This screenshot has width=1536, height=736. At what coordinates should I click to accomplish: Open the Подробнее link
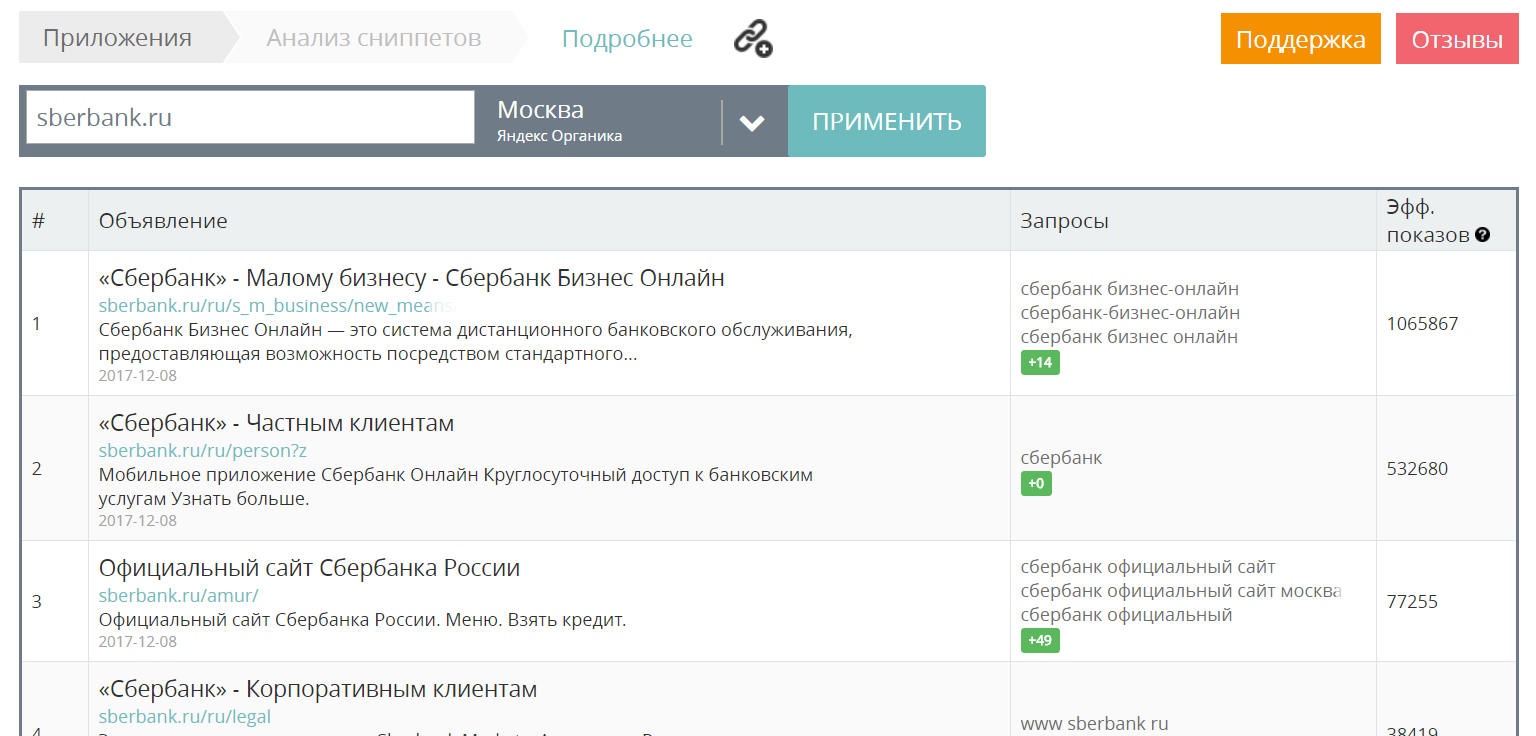coord(627,39)
